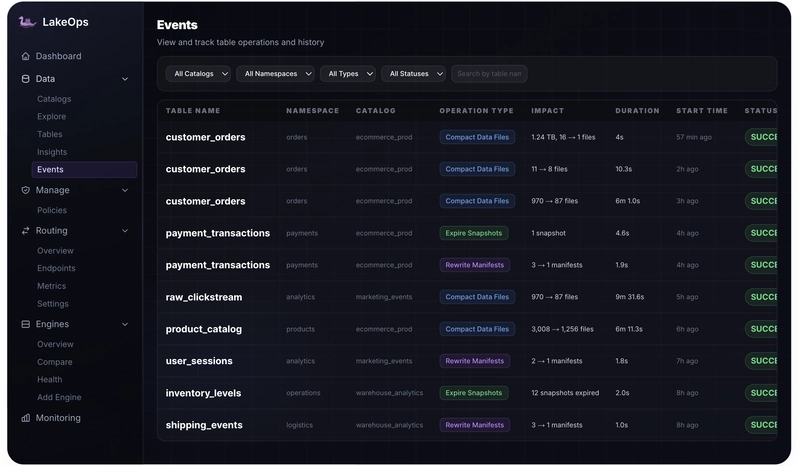Click the Routing arrows icon
The width and height of the screenshot is (800, 466).
(x=26, y=231)
